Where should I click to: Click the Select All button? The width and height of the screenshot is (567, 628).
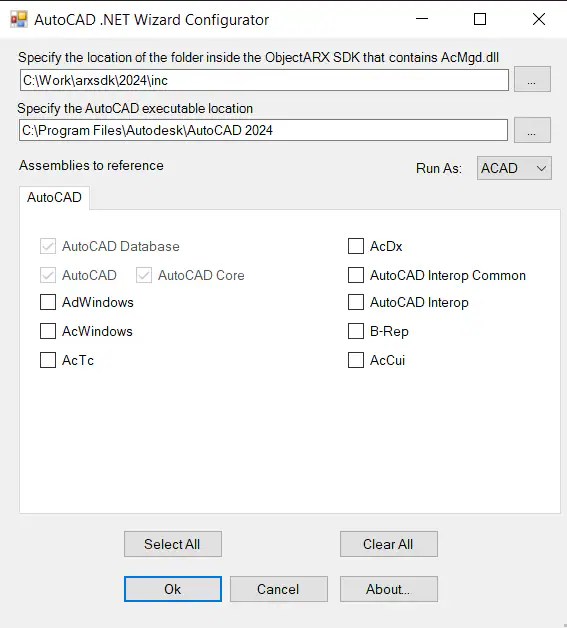(x=173, y=544)
